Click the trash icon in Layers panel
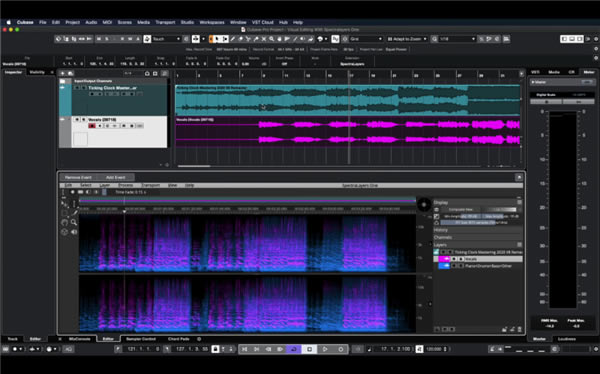 [x=519, y=329]
